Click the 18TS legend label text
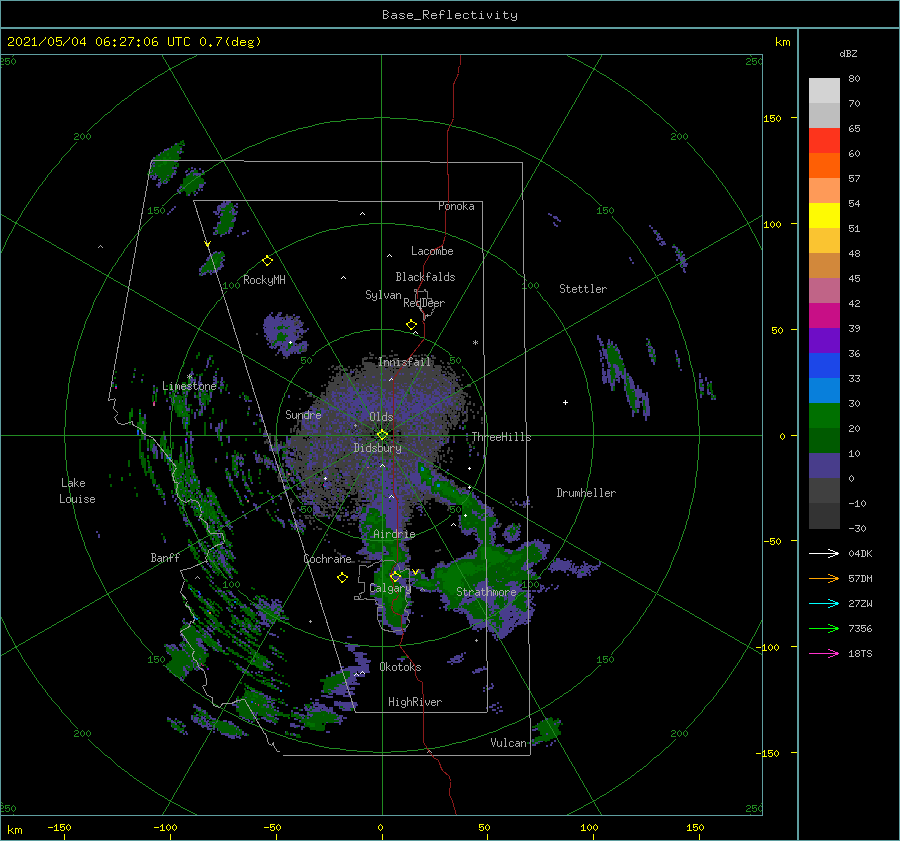Image resolution: width=900 pixels, height=841 pixels. (860, 653)
